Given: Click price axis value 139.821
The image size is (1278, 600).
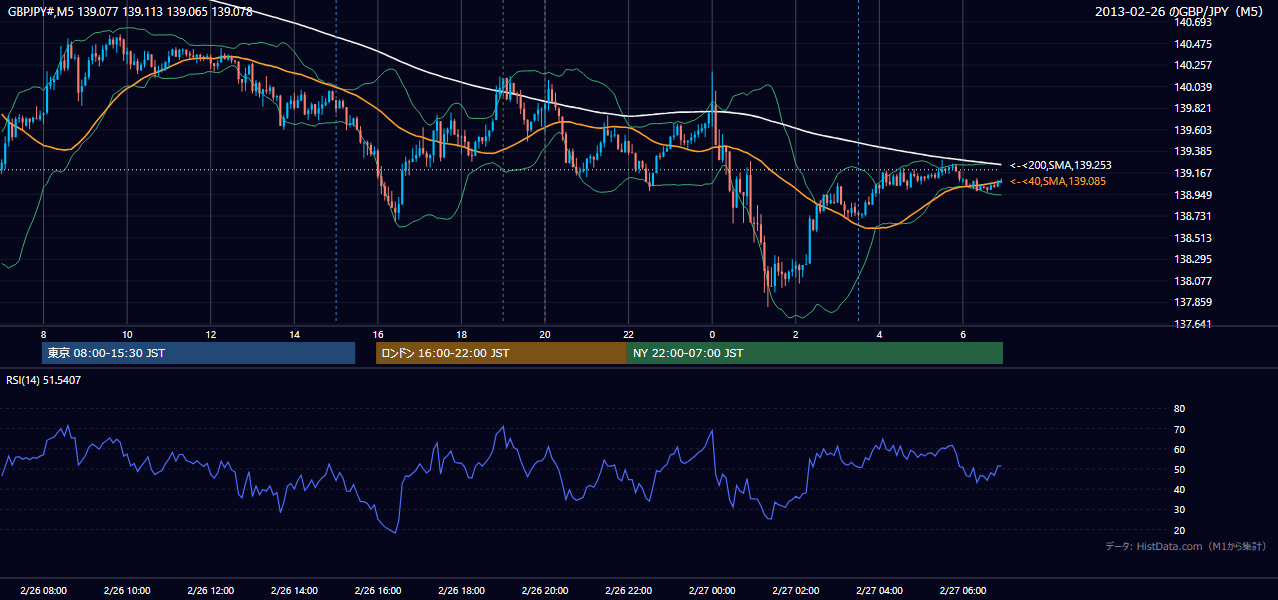Looking at the screenshot, I should (1191, 108).
